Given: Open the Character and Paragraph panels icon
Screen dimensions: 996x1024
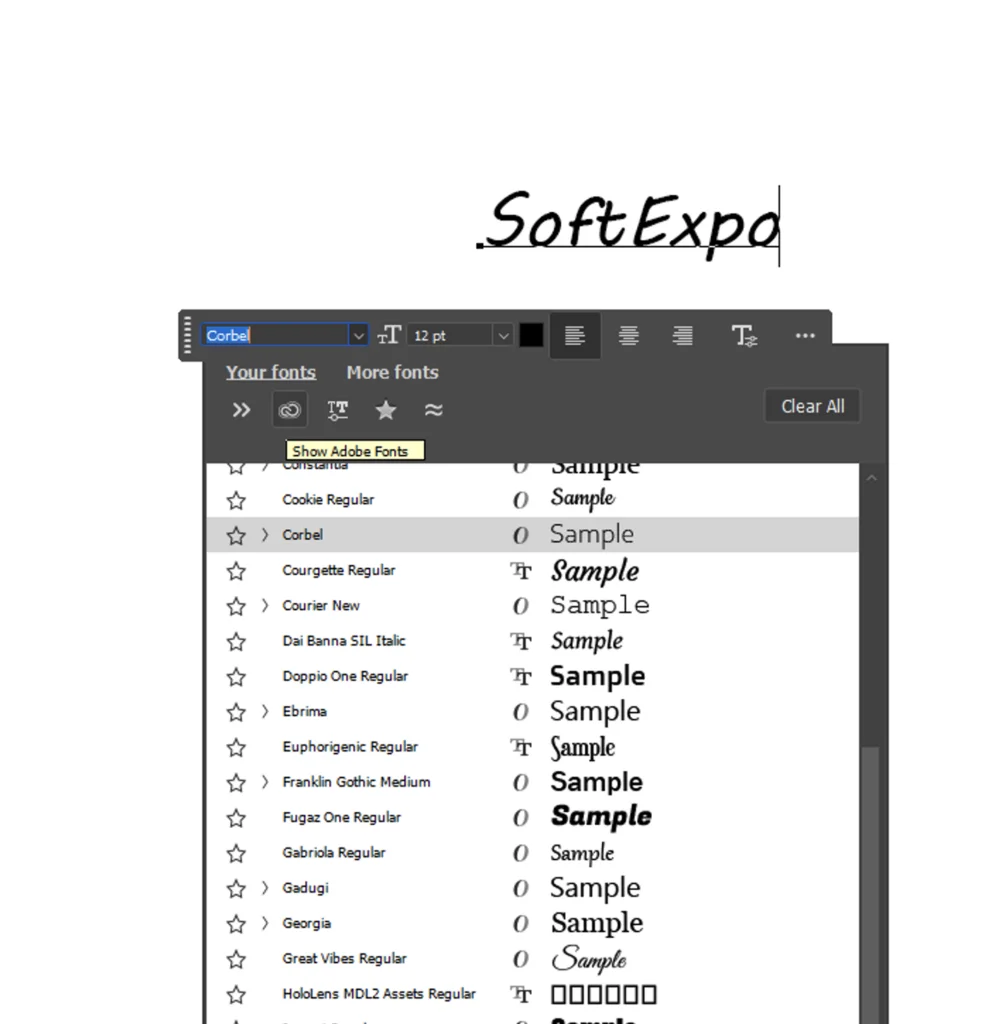Looking at the screenshot, I should click(744, 336).
